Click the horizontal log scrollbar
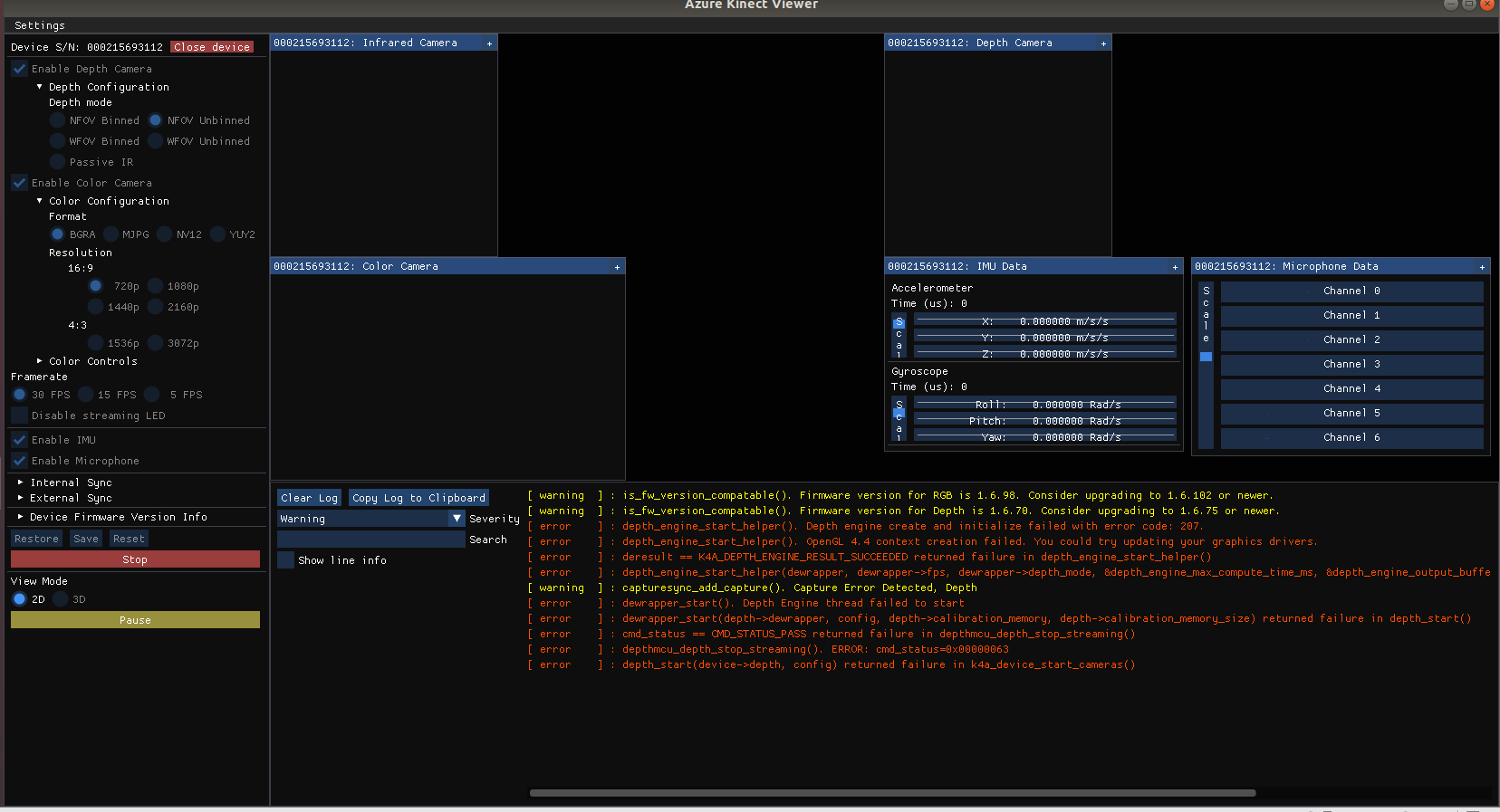 [892, 793]
